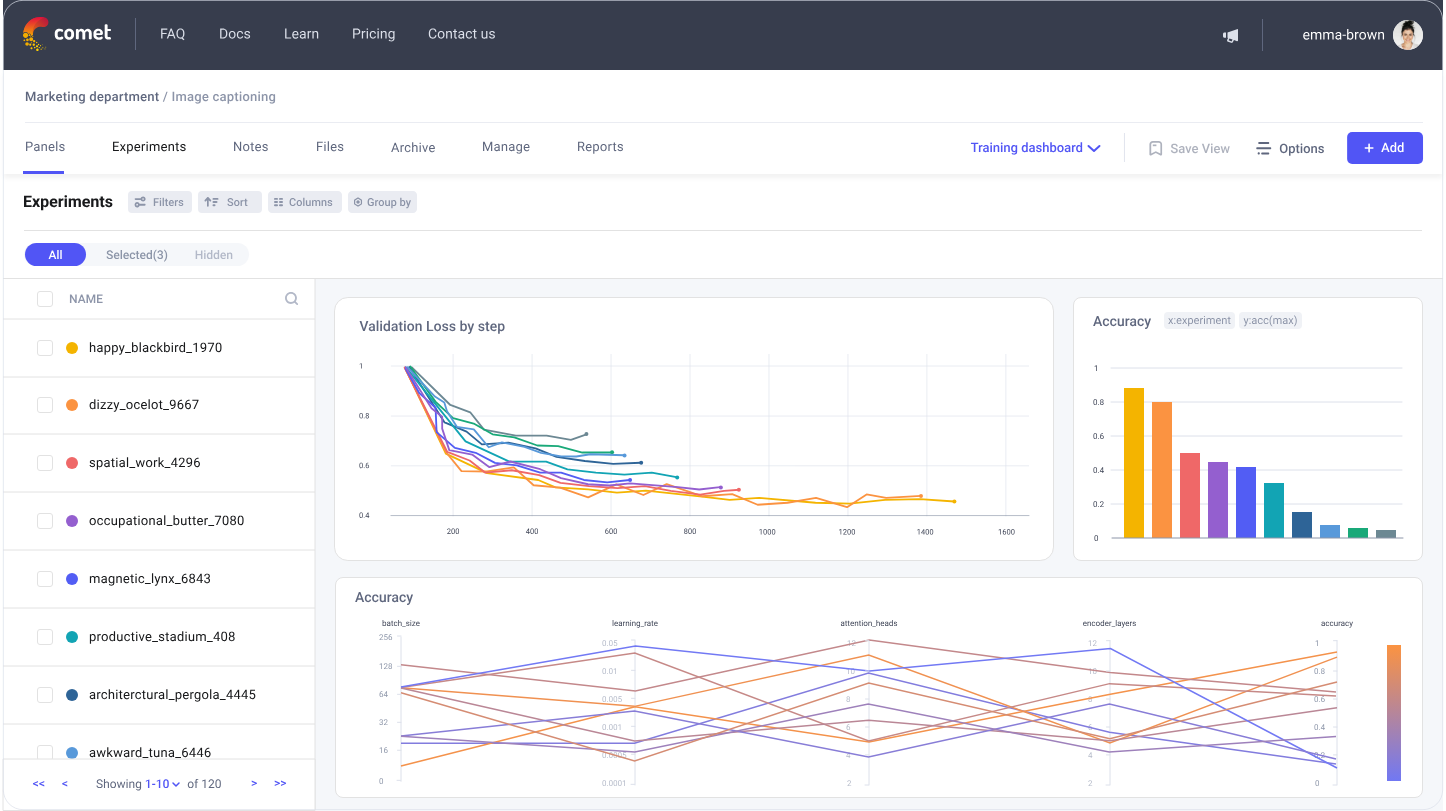Select the learning_rate axis label
This screenshot has width=1446, height=811.
tap(635, 624)
